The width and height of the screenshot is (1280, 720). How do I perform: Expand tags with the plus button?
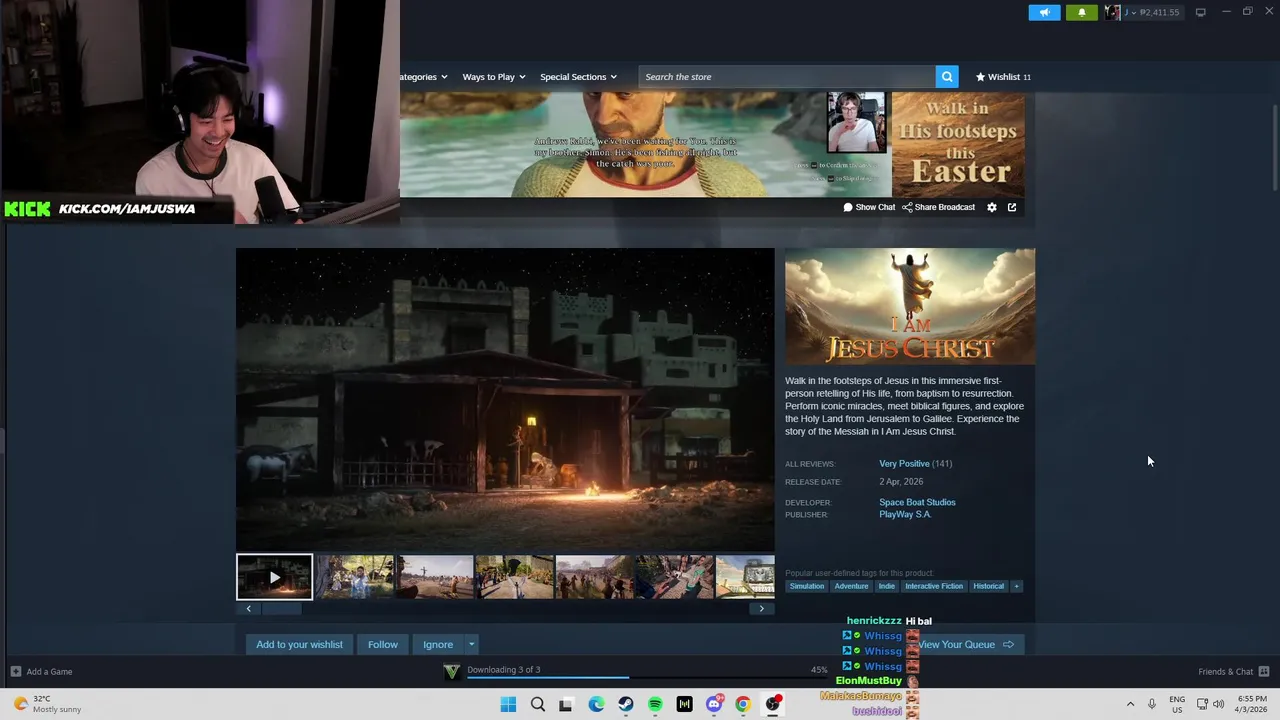(x=1016, y=586)
